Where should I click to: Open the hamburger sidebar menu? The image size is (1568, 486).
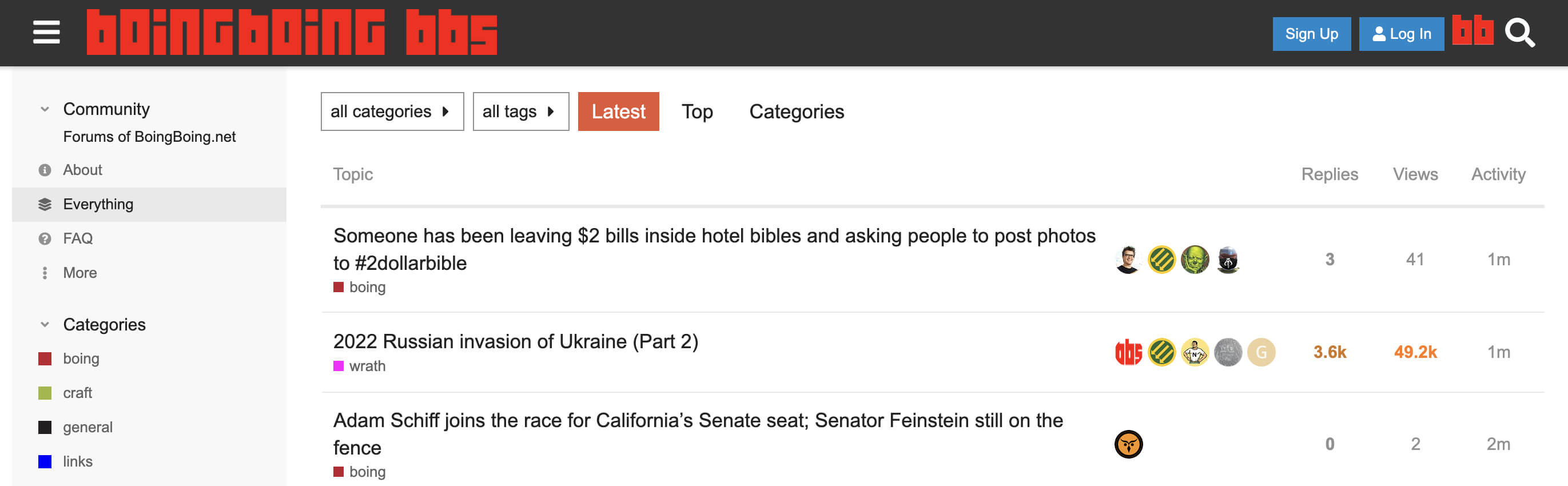pos(46,32)
